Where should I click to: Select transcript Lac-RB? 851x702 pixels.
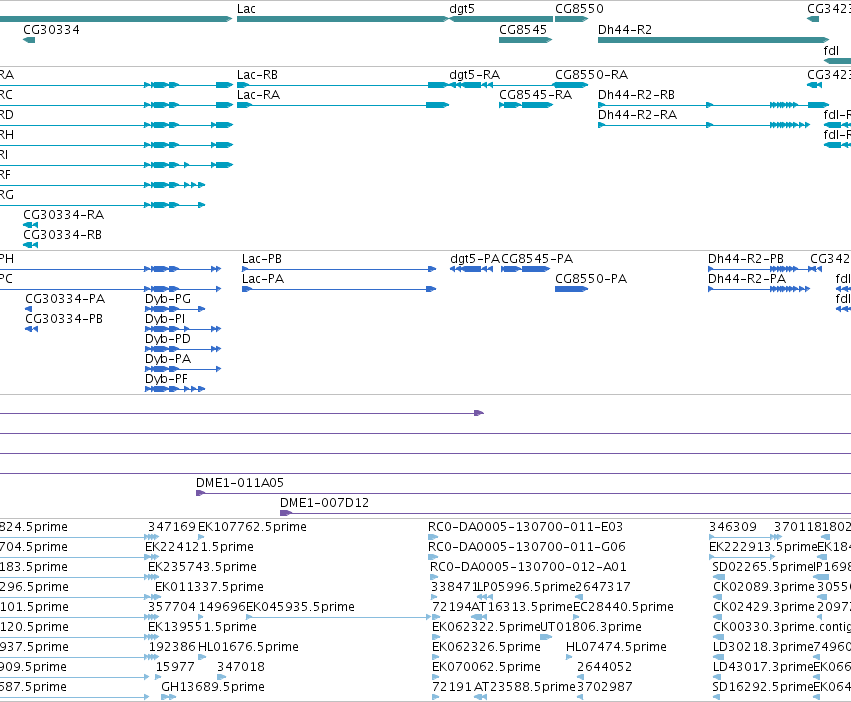(x=343, y=85)
